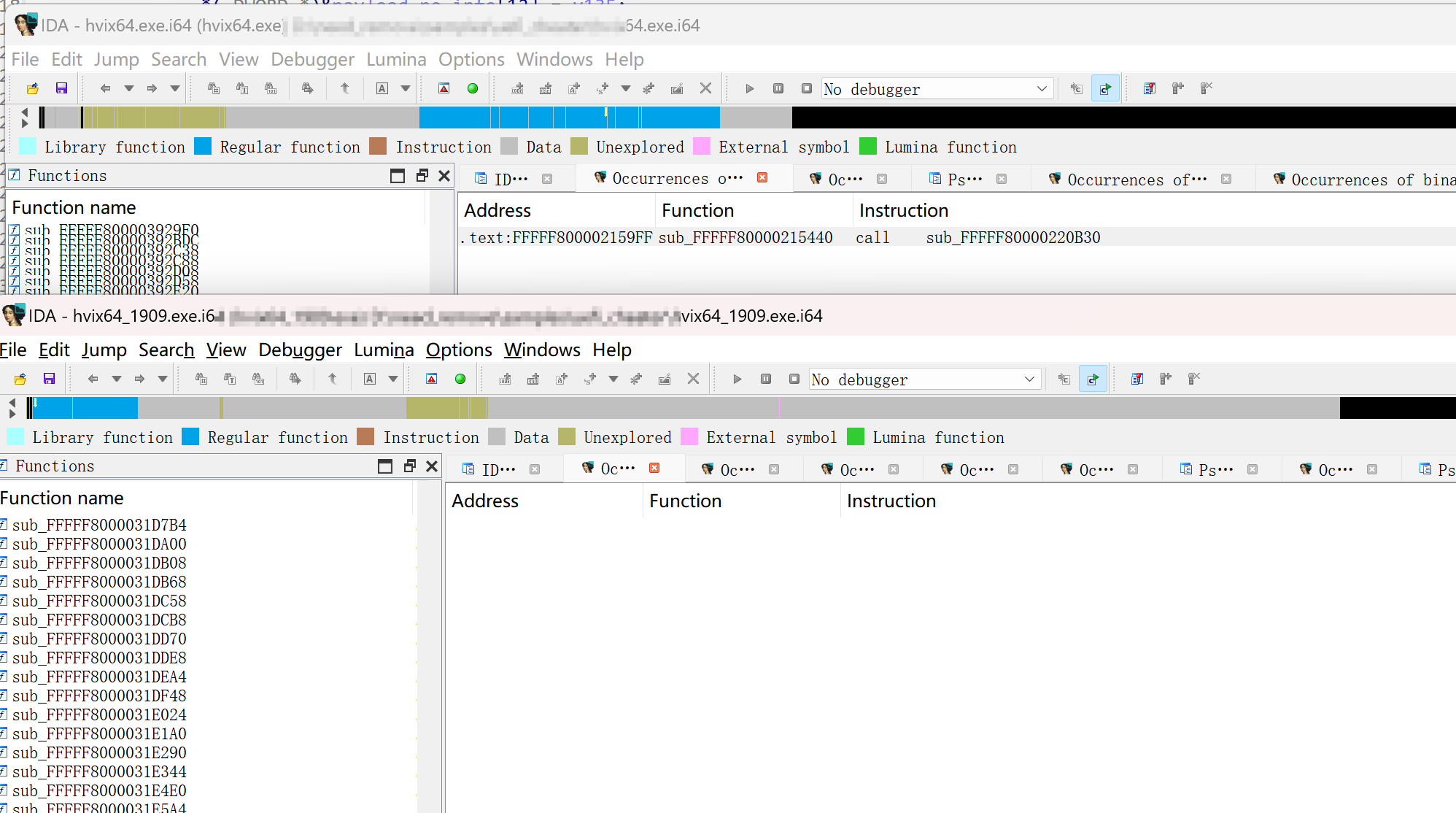This screenshot has height=813, width=1456.
Task: Open Windows menu in bottom IDA window
Action: pyautogui.click(x=542, y=350)
